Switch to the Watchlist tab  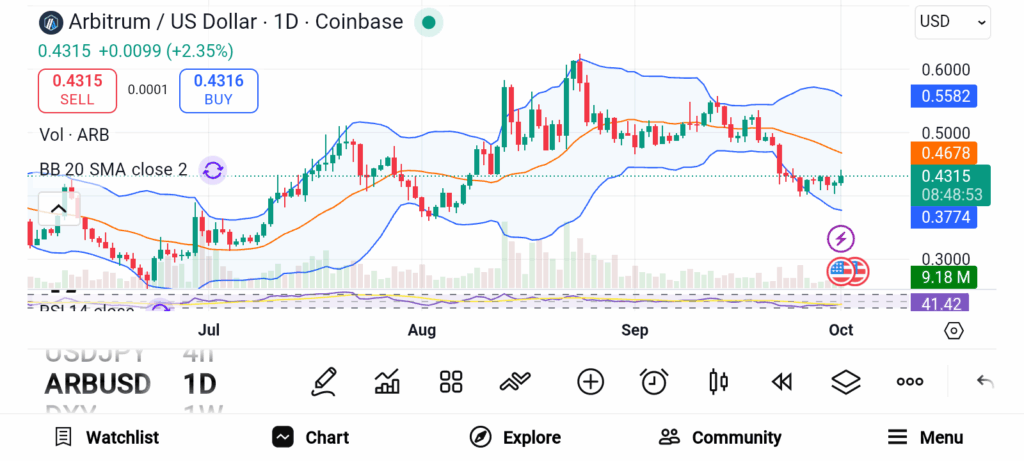click(107, 437)
